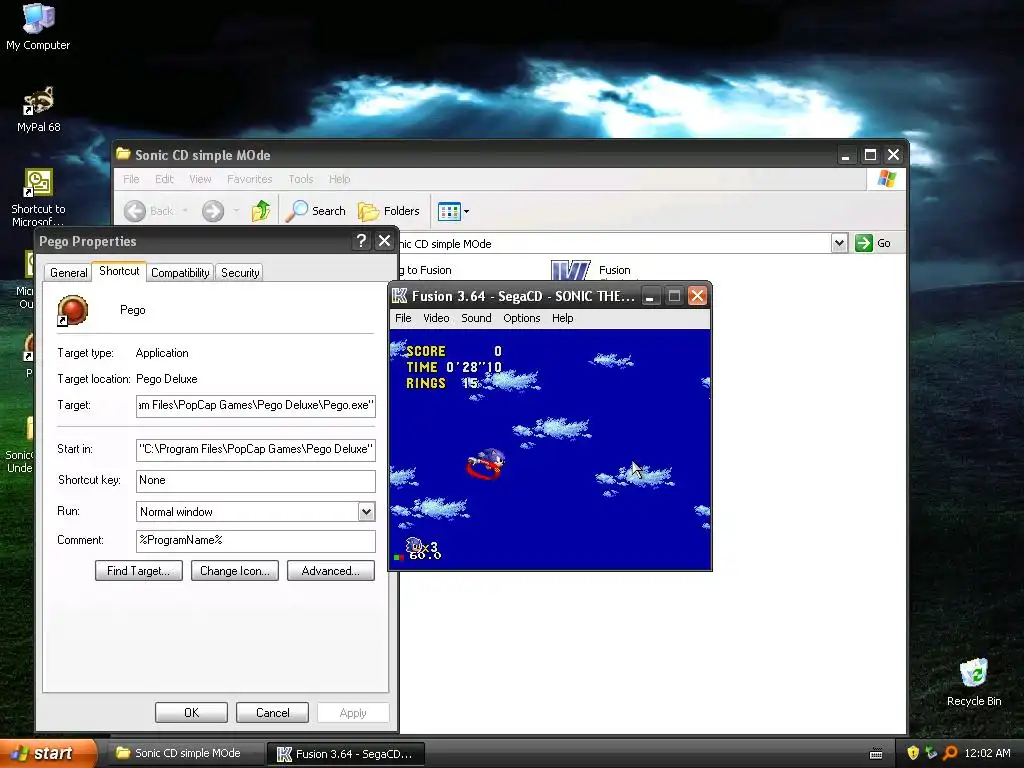
Task: Switch to the General tab
Action: click(x=69, y=273)
